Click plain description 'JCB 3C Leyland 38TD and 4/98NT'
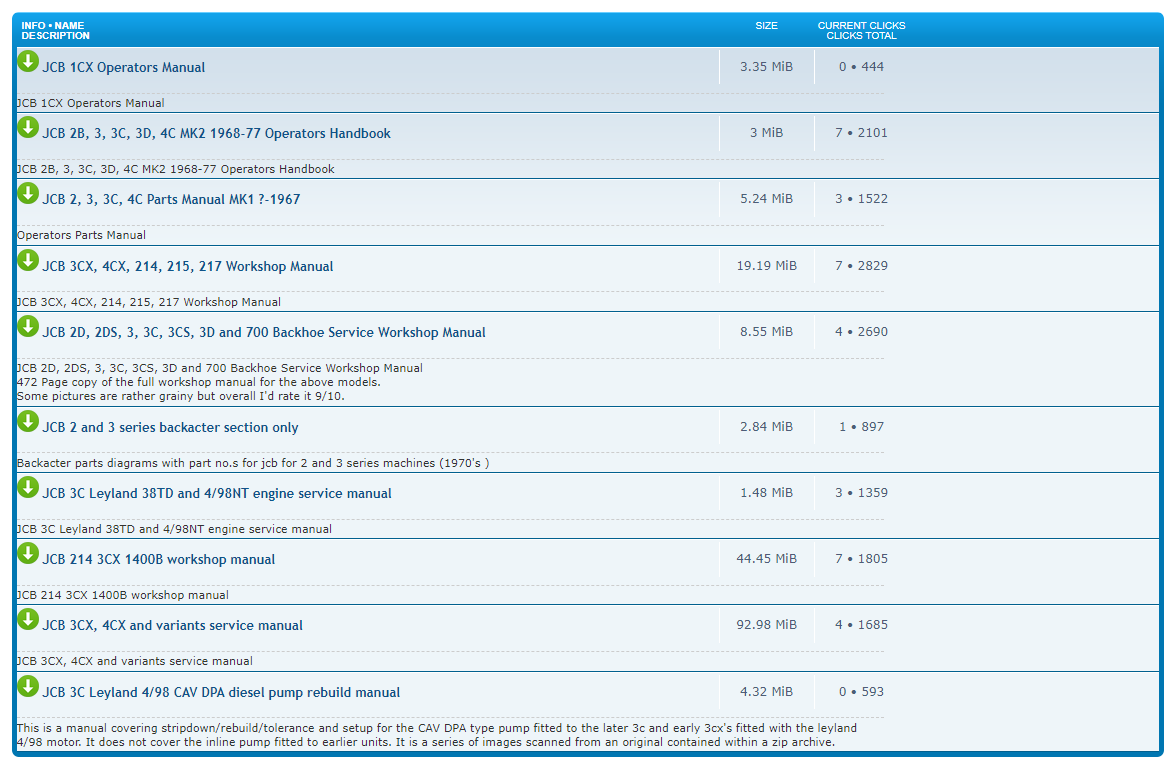1171x763 pixels. tap(174, 529)
